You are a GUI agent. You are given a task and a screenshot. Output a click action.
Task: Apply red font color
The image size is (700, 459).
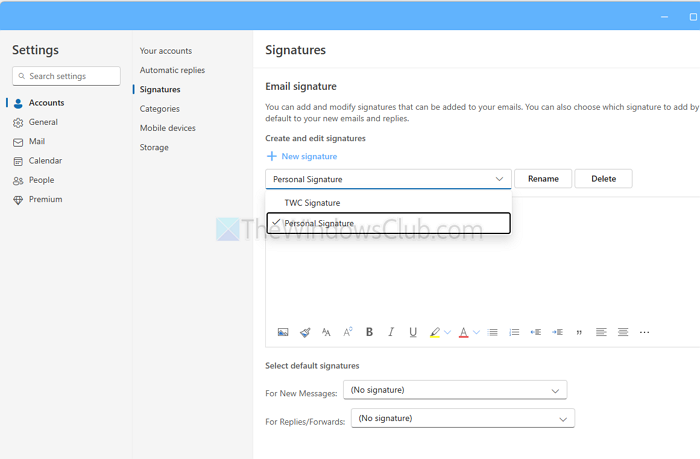(463, 332)
